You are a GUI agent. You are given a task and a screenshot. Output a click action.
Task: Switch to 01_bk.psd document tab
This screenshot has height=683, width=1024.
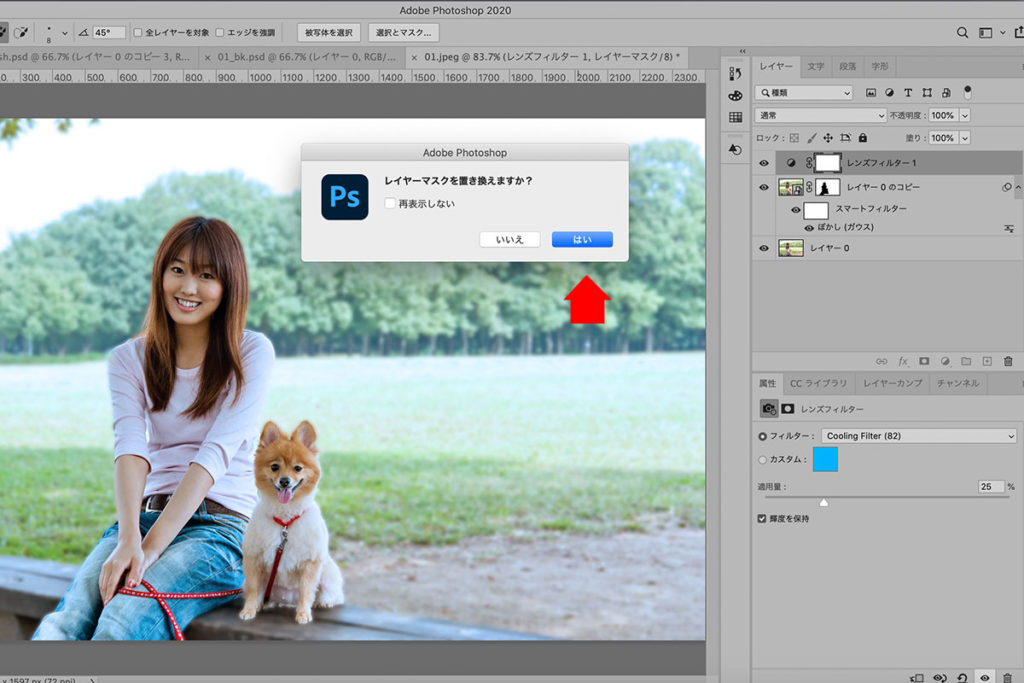click(x=300, y=57)
